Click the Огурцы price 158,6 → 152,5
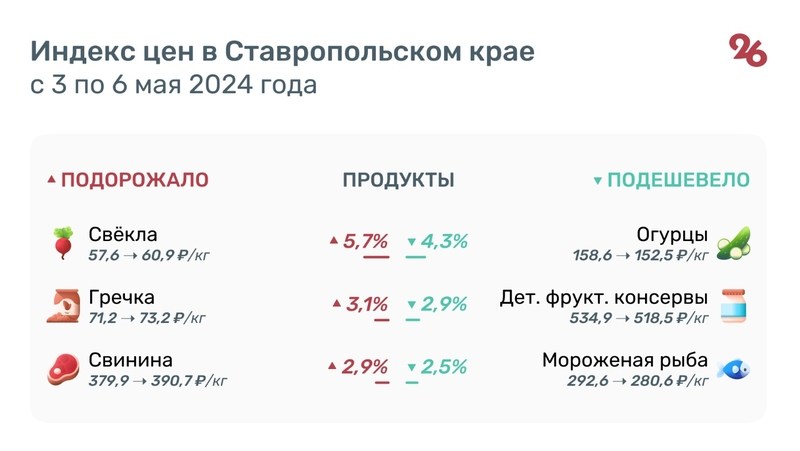Screen dimensions: 800x451 [640, 256]
